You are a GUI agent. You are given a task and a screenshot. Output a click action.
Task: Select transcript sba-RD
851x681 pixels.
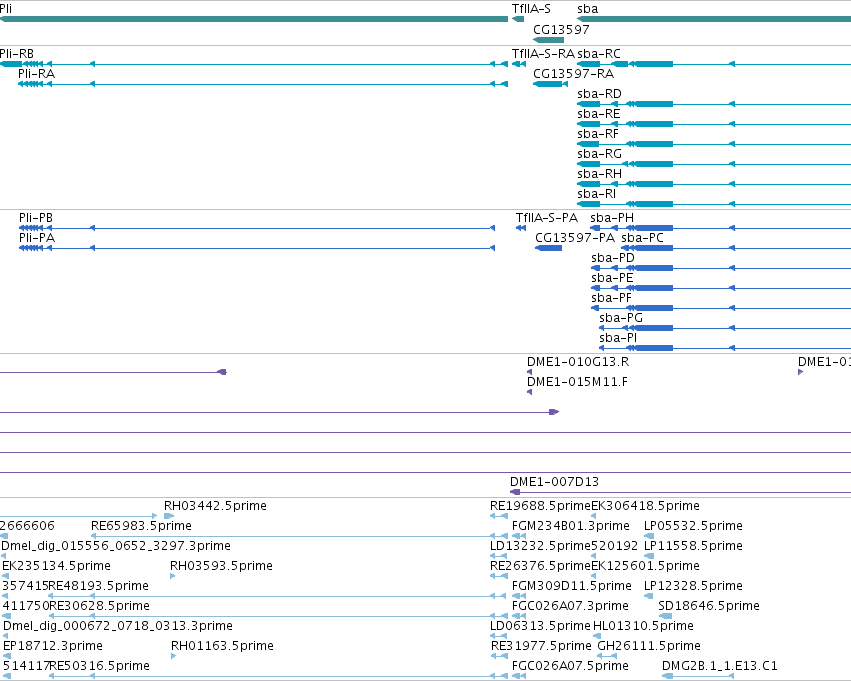(x=599, y=94)
